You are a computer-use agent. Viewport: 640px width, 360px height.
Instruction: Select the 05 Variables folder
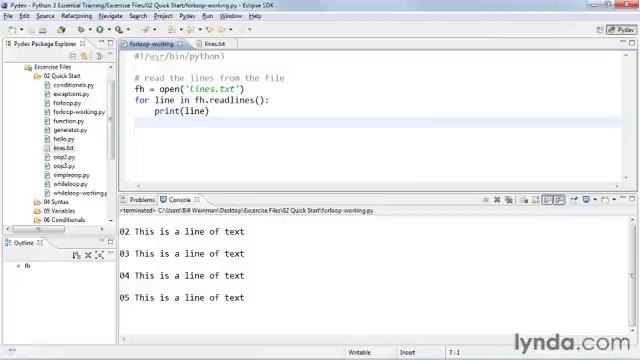coord(59,211)
